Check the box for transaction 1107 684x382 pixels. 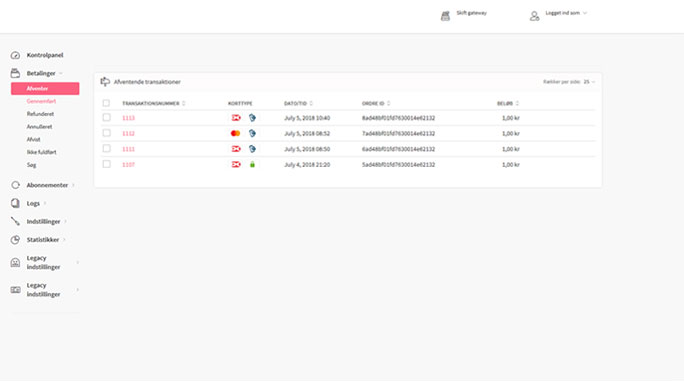106,164
